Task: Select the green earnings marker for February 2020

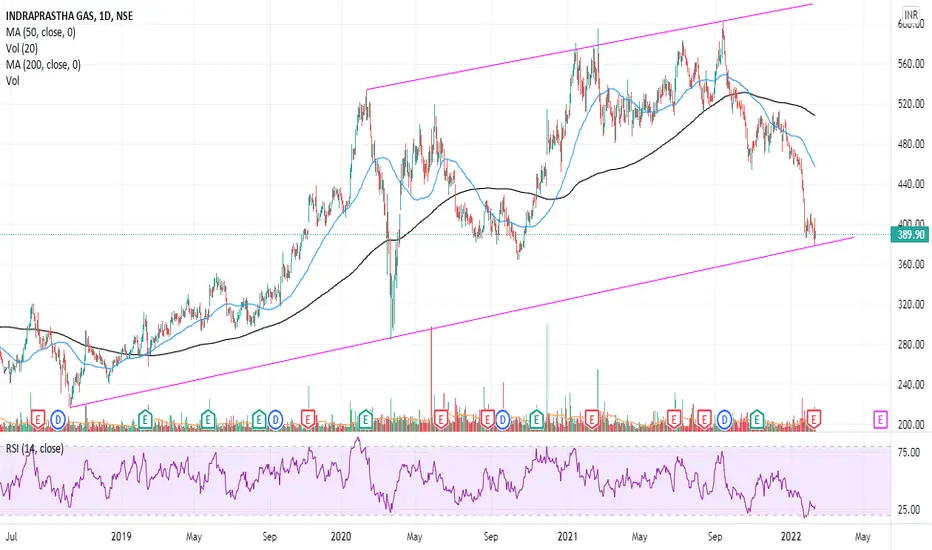Action: [x=365, y=420]
